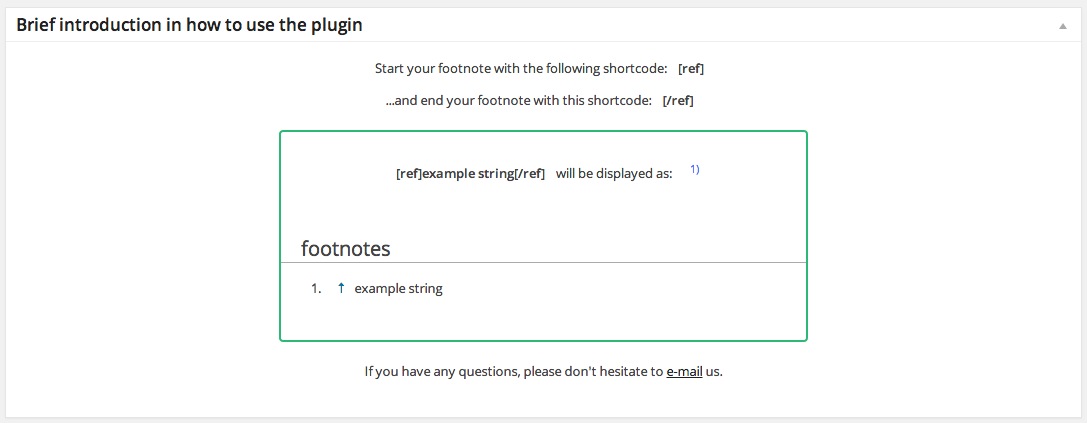Screen dimensions: 1087x423
Task: Click the 'will be displayed as:' text
Action: click(x=614, y=173)
